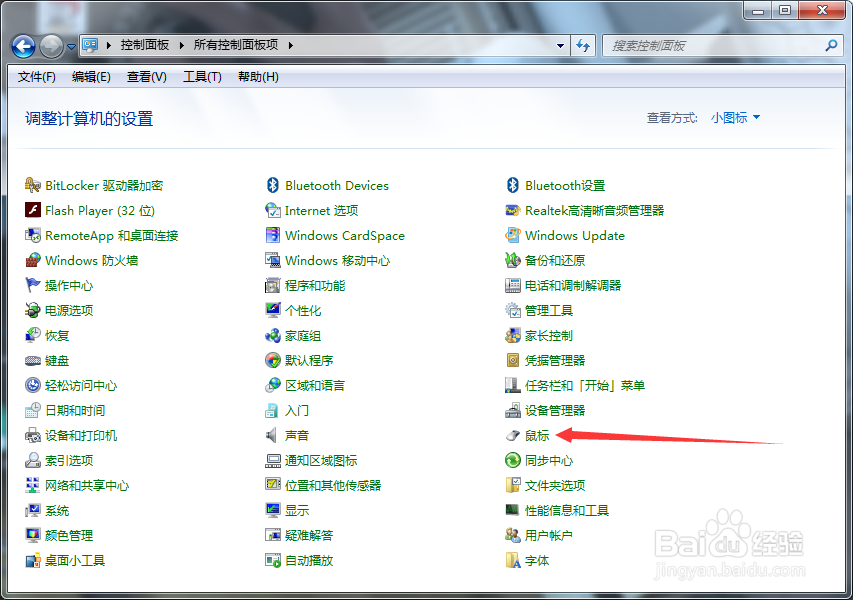Expand the address bar history dropdown arrow

560,46
